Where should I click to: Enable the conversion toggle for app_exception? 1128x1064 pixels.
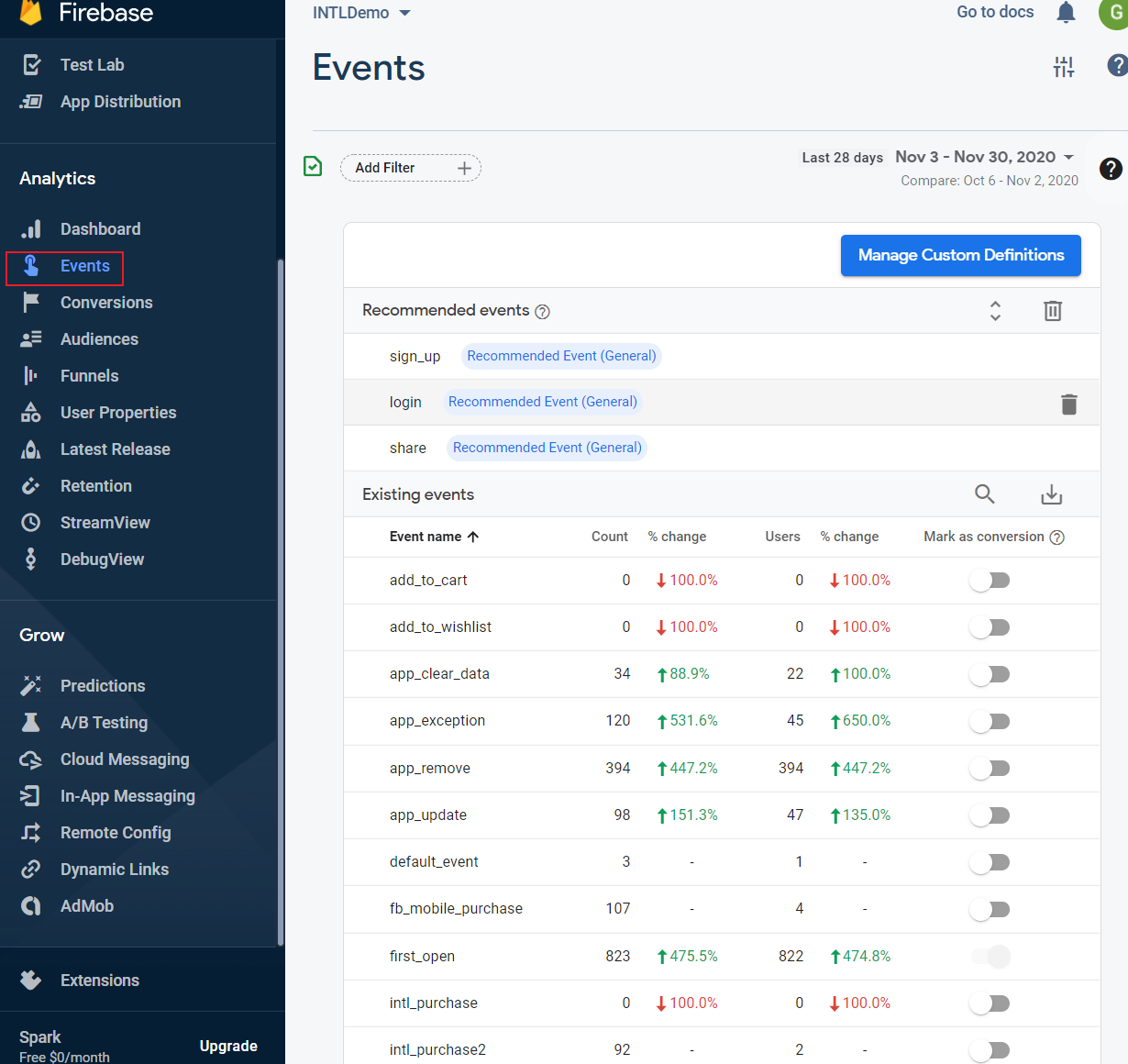click(990, 721)
